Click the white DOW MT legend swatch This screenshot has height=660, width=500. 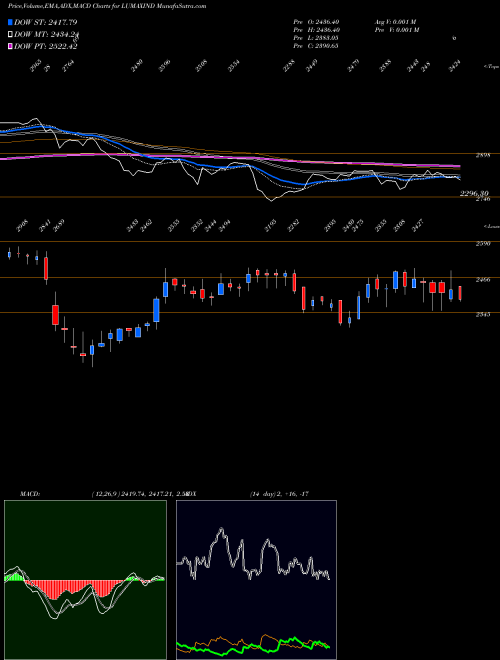[x=10, y=35]
